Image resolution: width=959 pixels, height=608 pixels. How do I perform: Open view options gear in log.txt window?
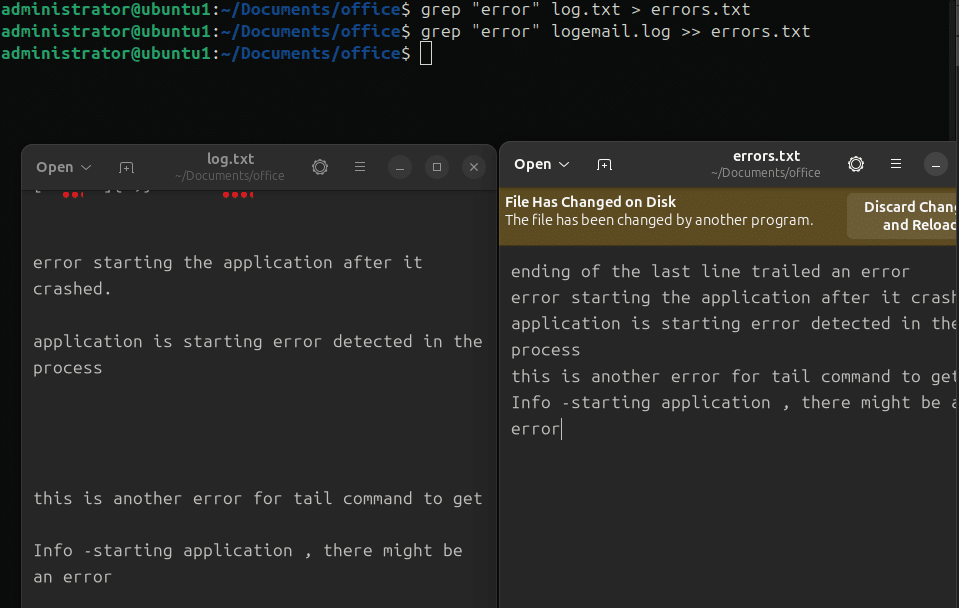click(320, 167)
